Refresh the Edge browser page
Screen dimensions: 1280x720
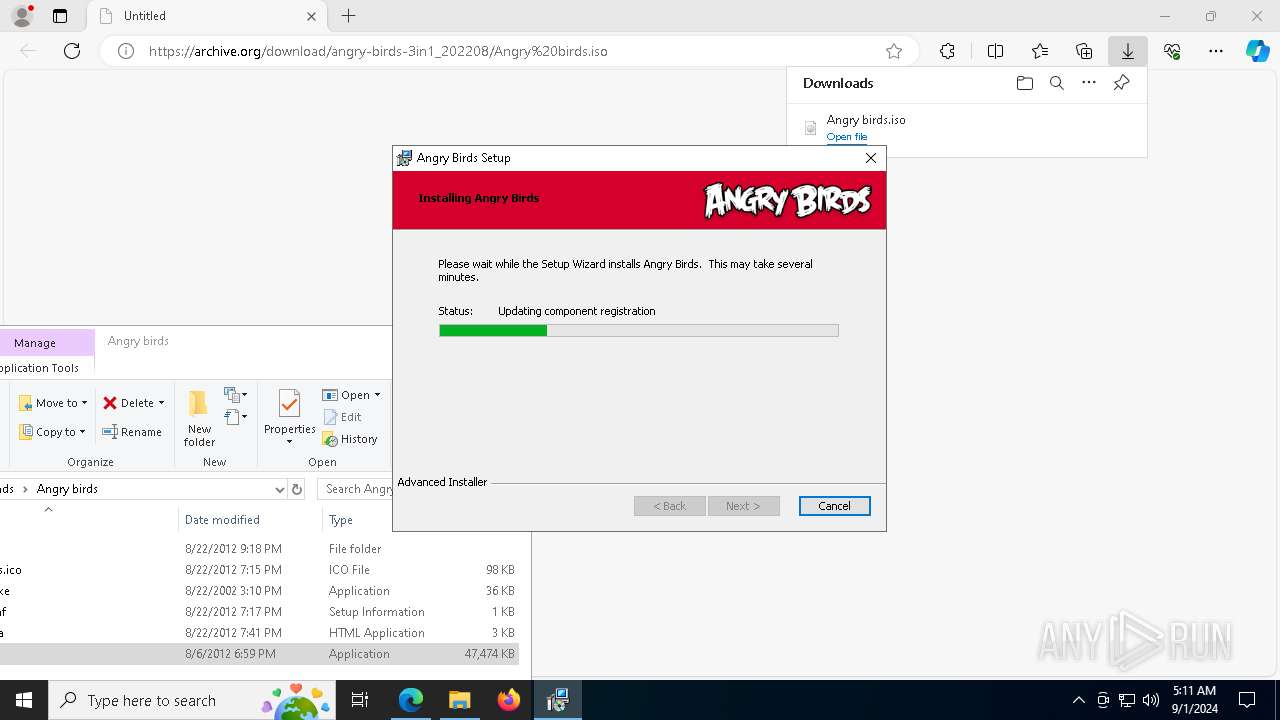(x=72, y=51)
